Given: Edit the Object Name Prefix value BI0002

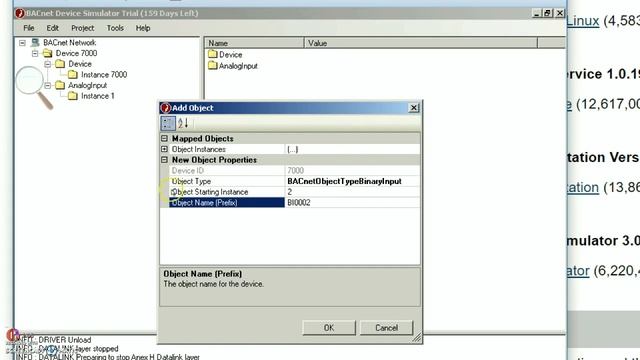Looking at the screenshot, I should point(352,202).
